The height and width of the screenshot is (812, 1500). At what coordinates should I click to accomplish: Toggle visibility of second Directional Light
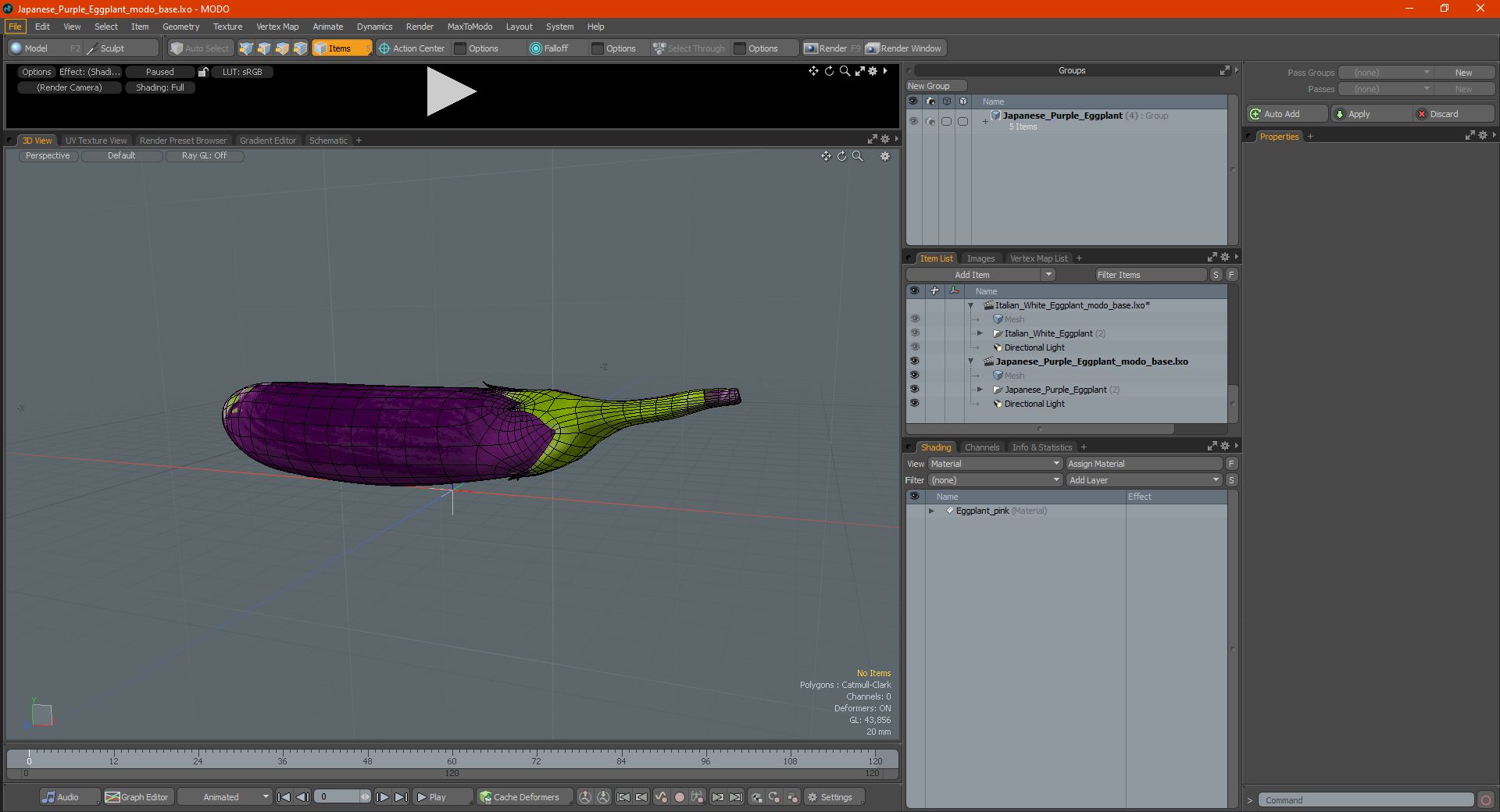point(914,404)
